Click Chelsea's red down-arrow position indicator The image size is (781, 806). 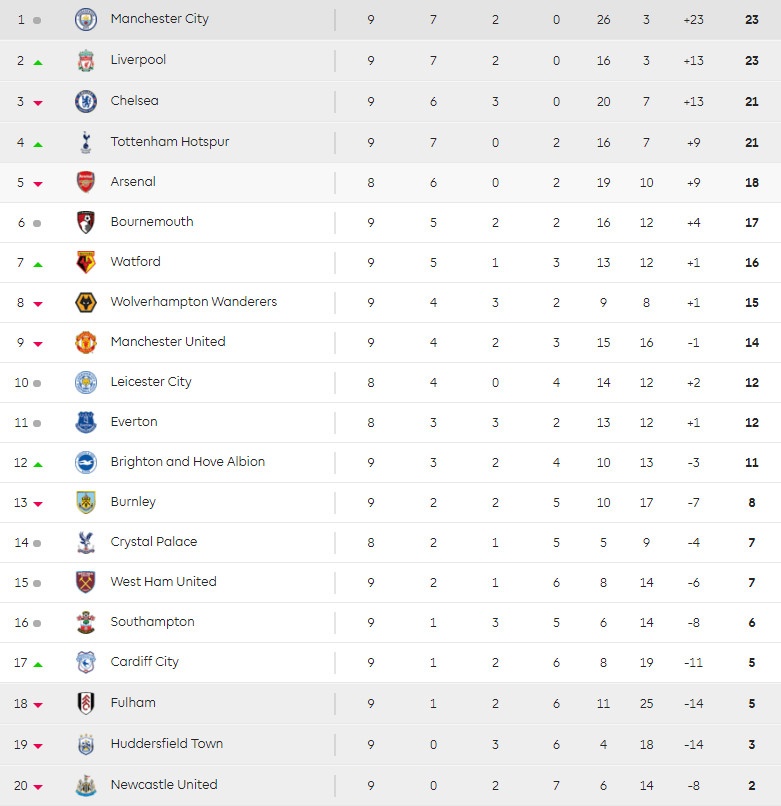coord(38,103)
